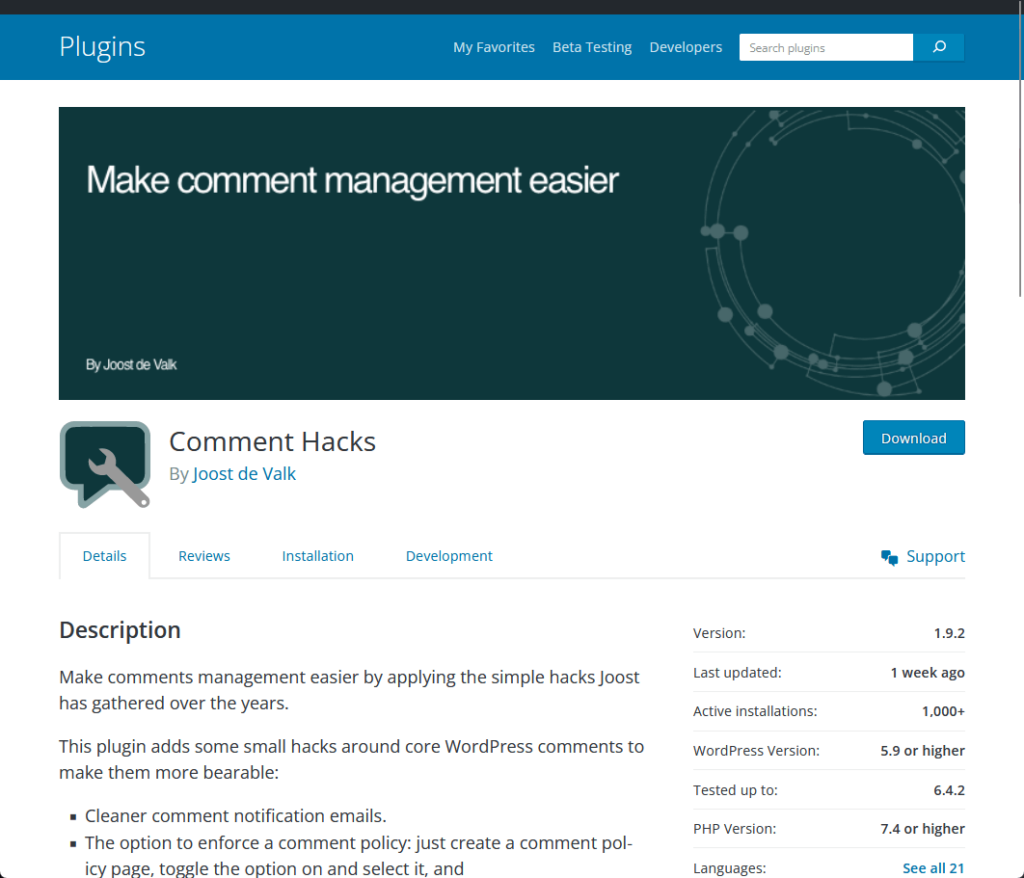Viewport: 1024px width, 878px height.
Task: Click the '1,000+' installations value
Action: (943, 711)
